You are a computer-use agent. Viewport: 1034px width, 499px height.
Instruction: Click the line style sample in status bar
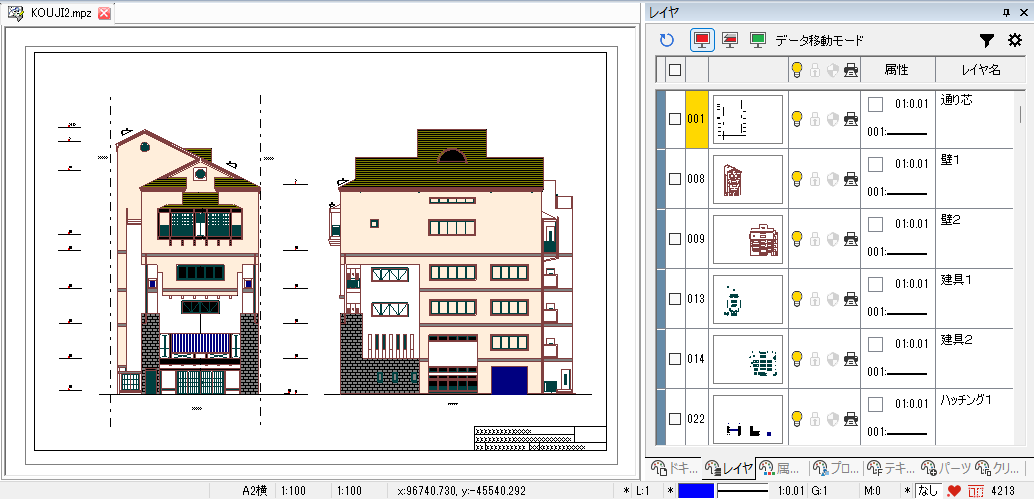[x=743, y=491]
